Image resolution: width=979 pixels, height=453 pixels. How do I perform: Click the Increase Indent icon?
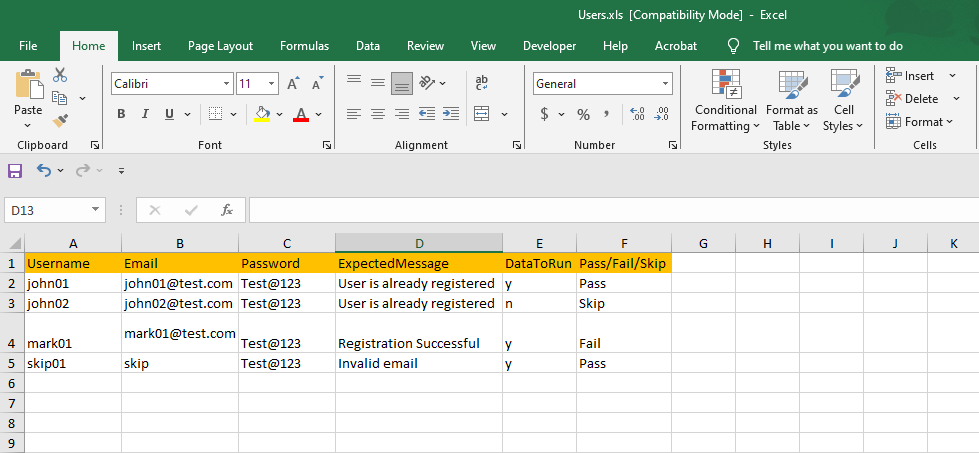click(451, 114)
